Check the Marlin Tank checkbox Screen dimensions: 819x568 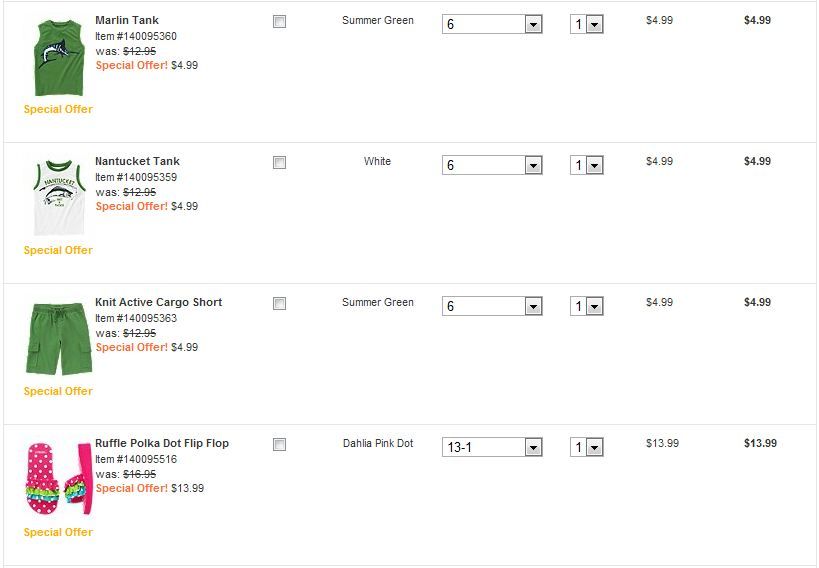pyautogui.click(x=280, y=21)
